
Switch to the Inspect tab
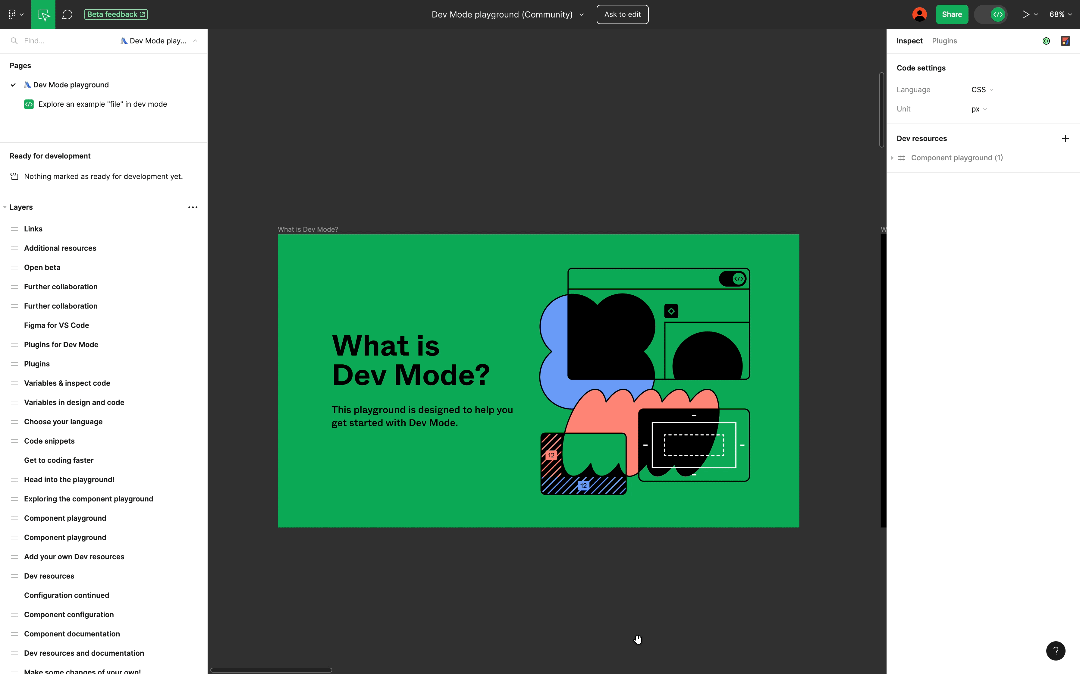[x=909, y=41]
